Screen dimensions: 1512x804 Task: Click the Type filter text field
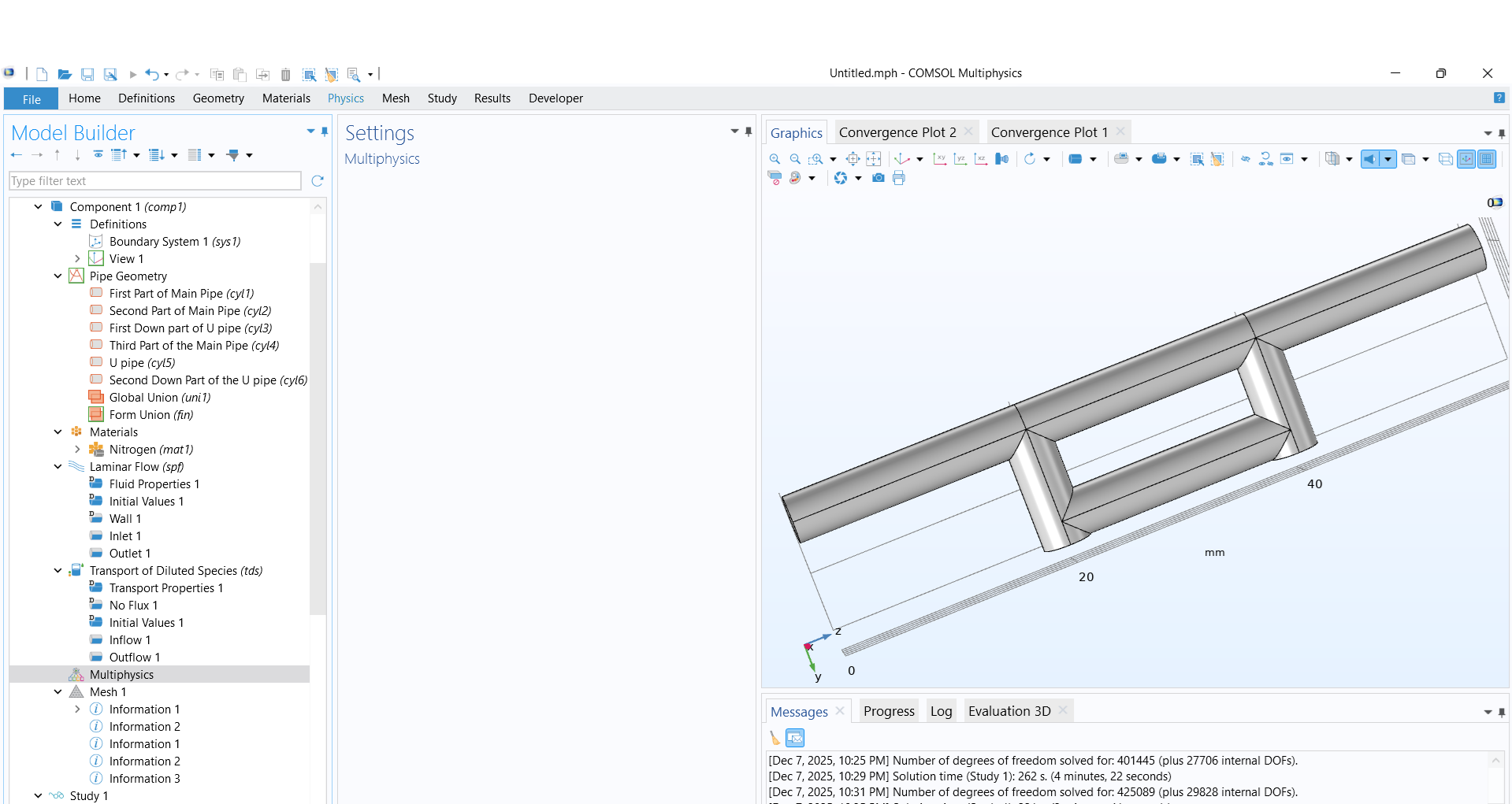(x=154, y=181)
